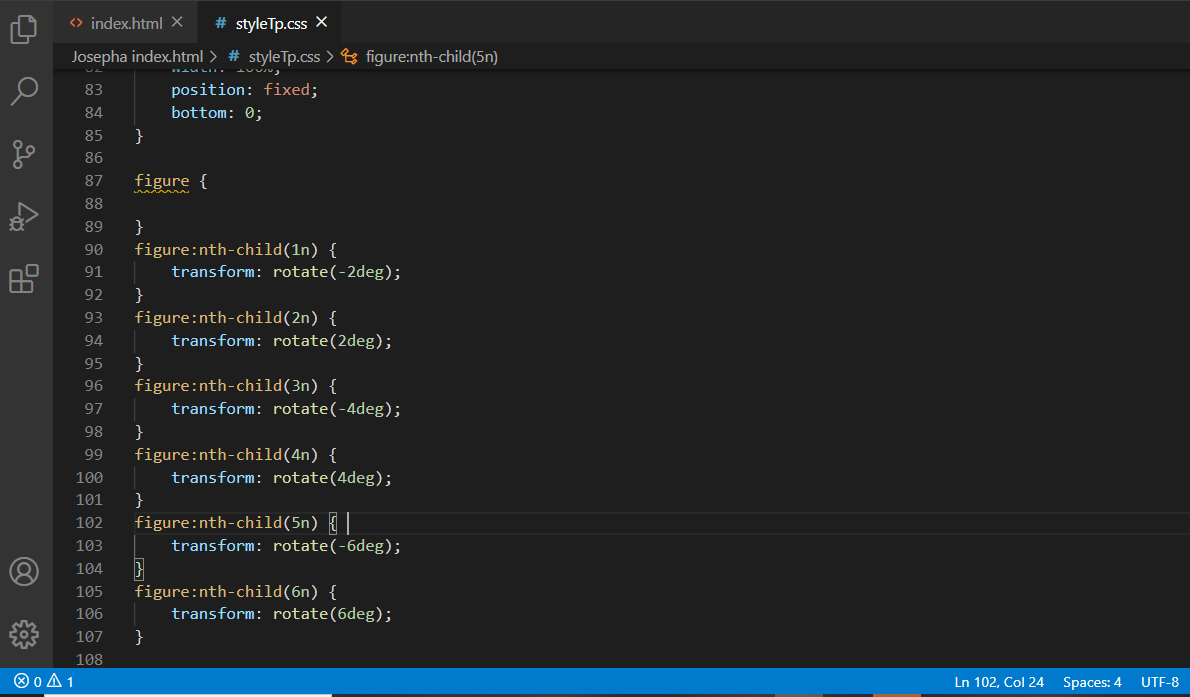1190x697 pixels.
Task: Change file encoding via UTF-8
Action: [1160, 682]
